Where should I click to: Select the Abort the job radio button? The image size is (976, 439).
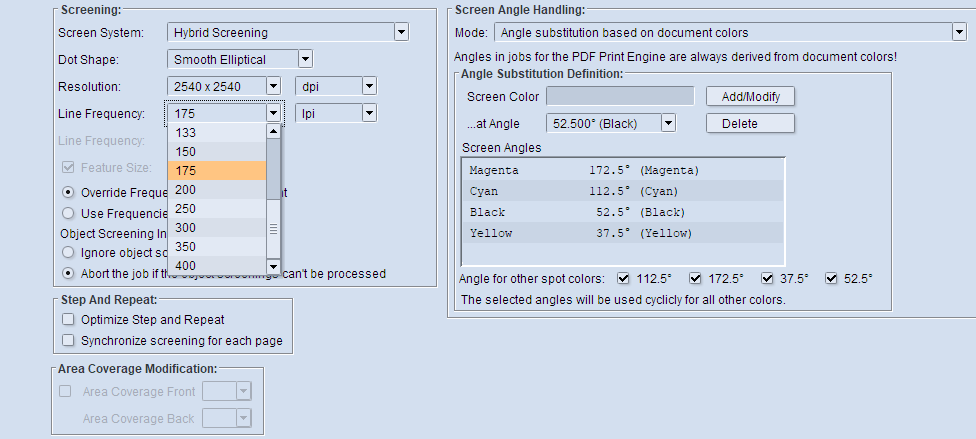(x=68, y=273)
